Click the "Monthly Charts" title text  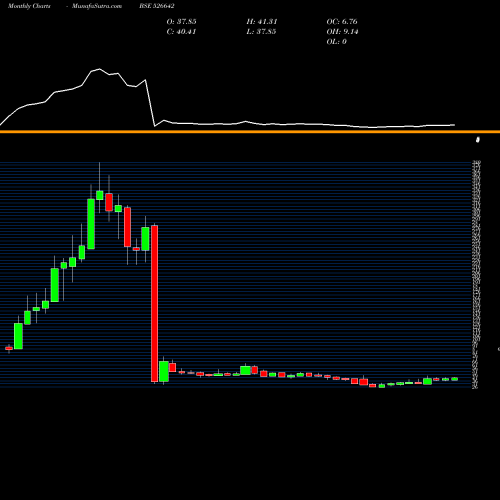pos(29,6)
